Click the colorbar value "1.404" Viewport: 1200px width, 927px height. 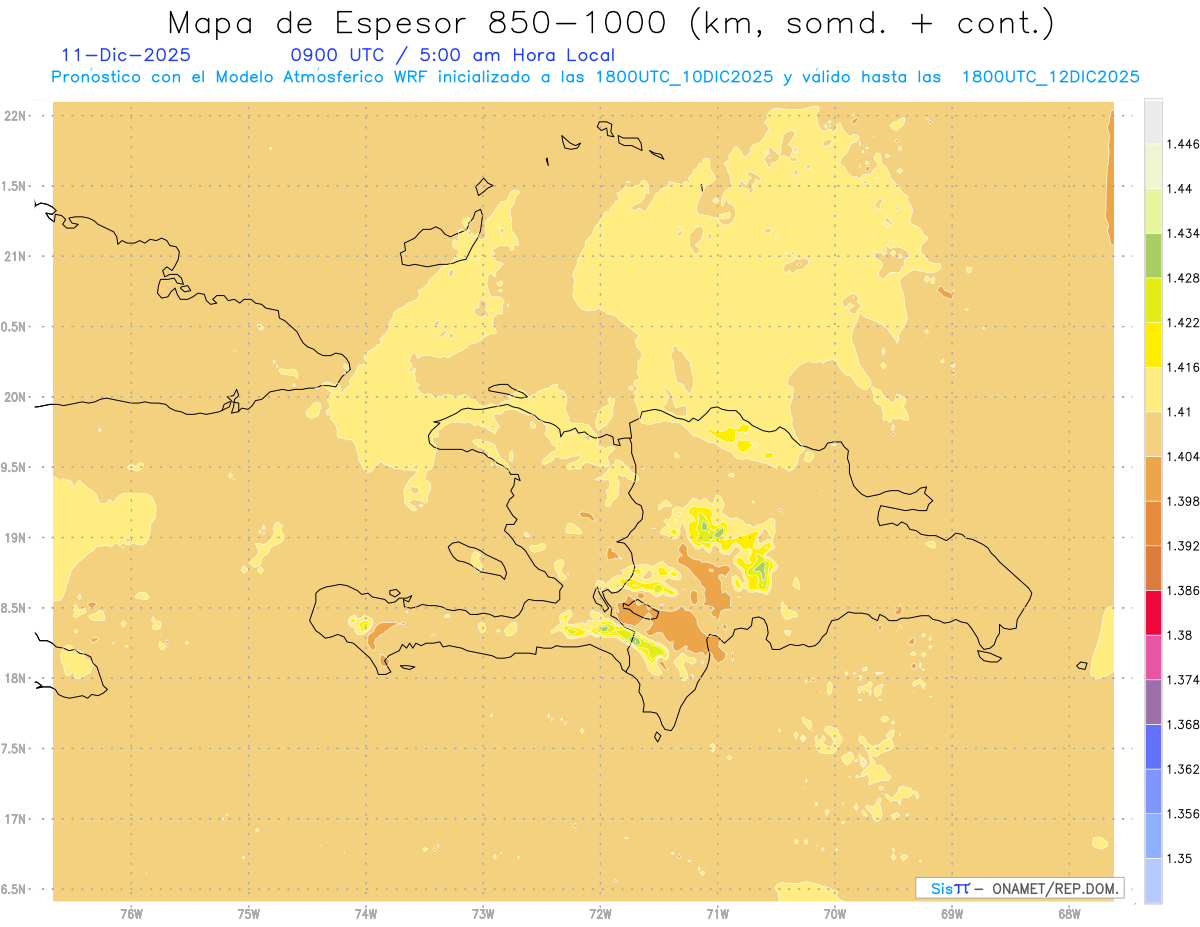click(x=1183, y=456)
